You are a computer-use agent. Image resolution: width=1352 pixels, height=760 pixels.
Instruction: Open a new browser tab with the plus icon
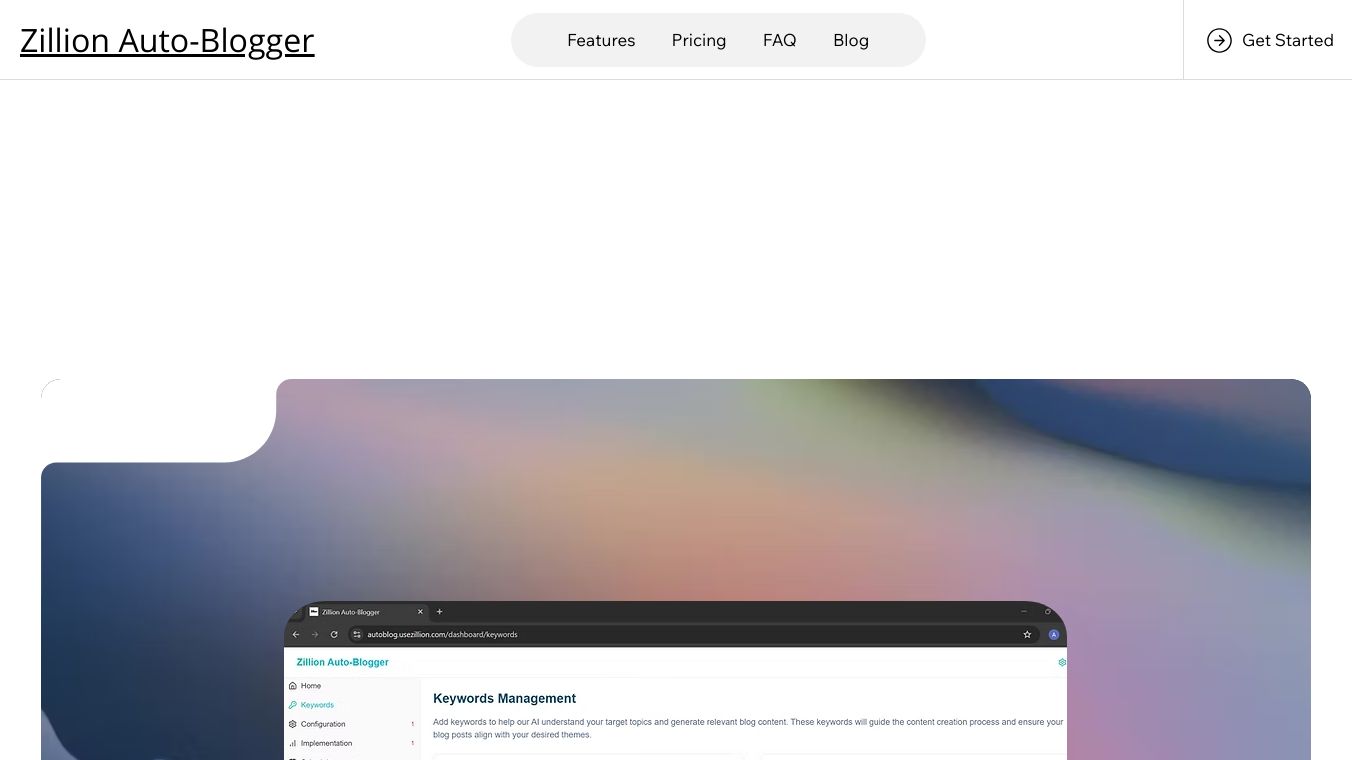(439, 612)
